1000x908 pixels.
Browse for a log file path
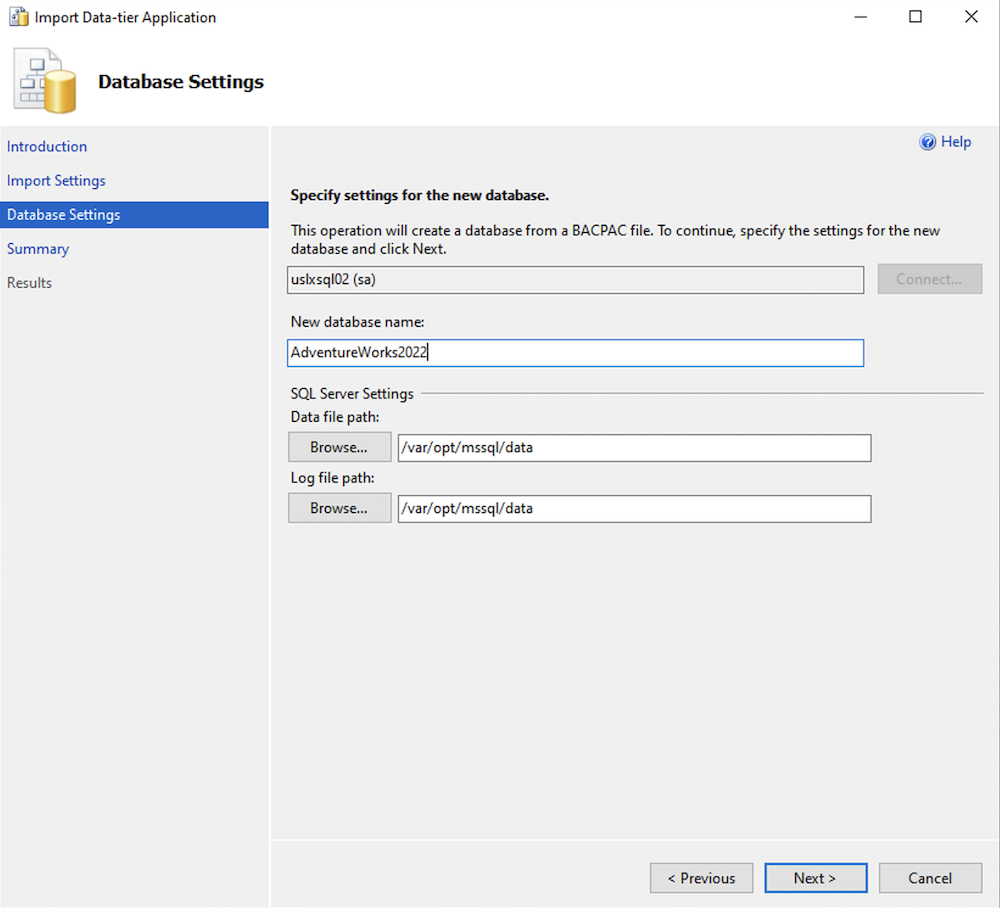click(339, 508)
